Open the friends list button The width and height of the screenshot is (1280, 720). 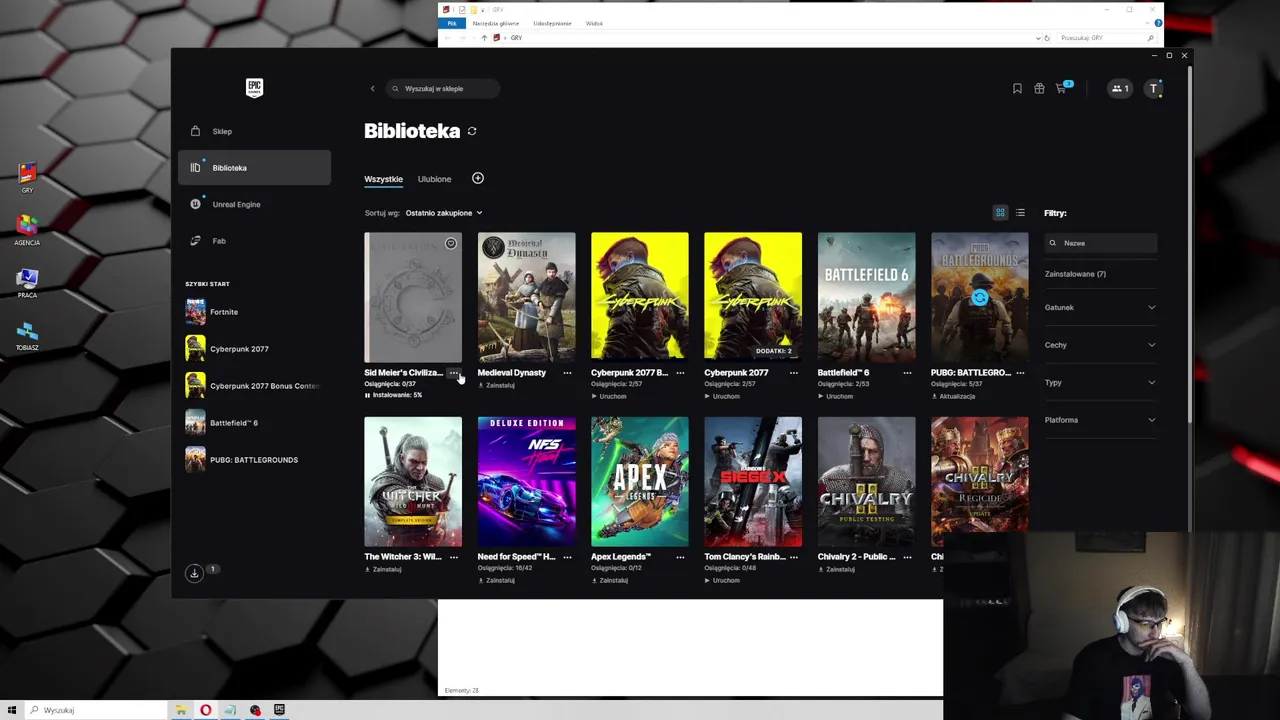coord(1120,89)
